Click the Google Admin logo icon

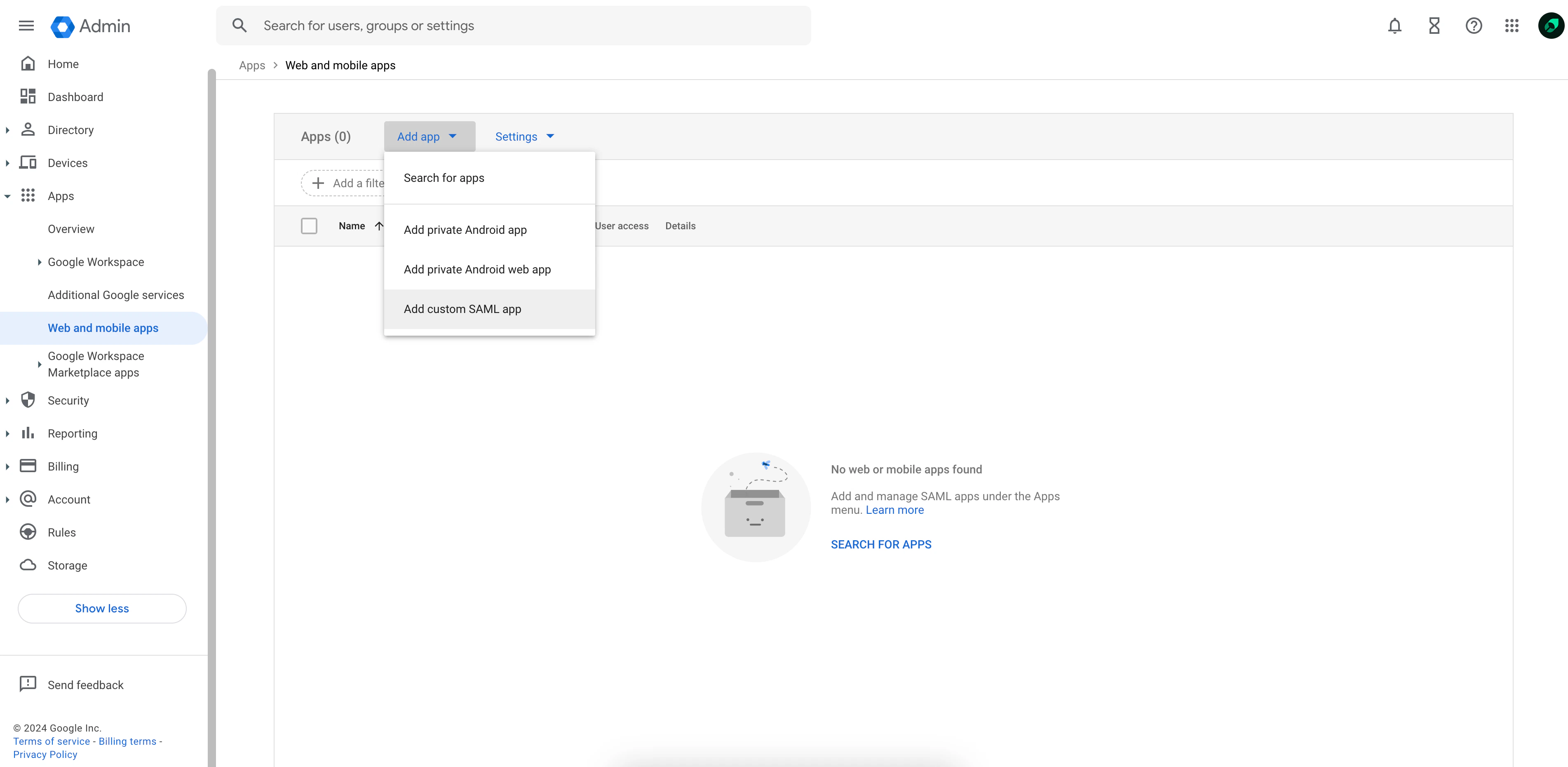click(x=62, y=26)
